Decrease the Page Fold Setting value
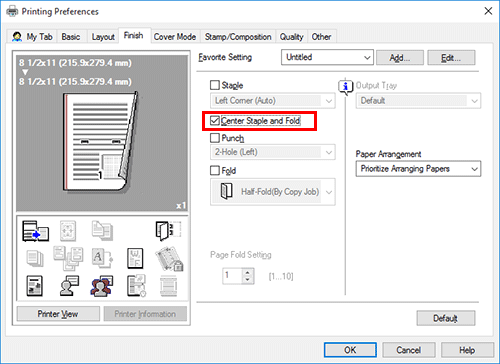The width and height of the screenshot is (500, 364). tap(248, 280)
